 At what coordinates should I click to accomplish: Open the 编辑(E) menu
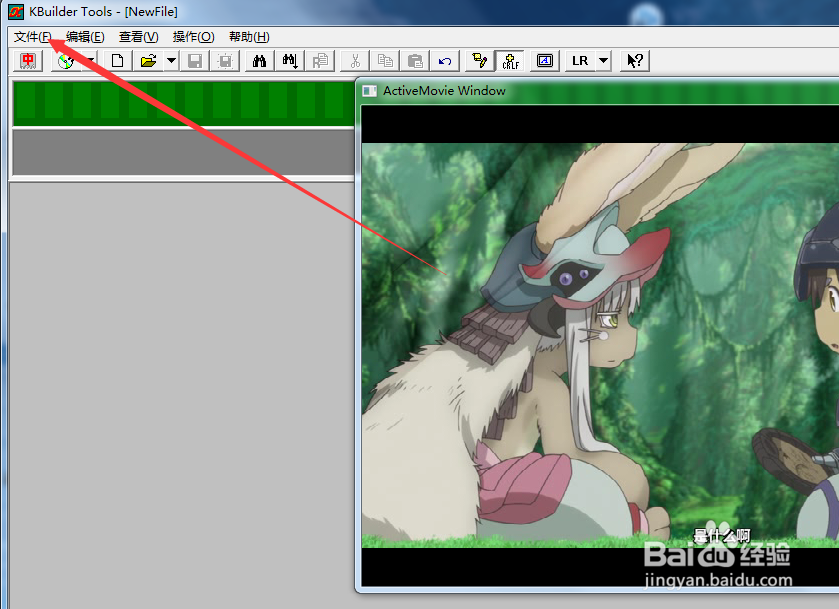[x=85, y=37]
